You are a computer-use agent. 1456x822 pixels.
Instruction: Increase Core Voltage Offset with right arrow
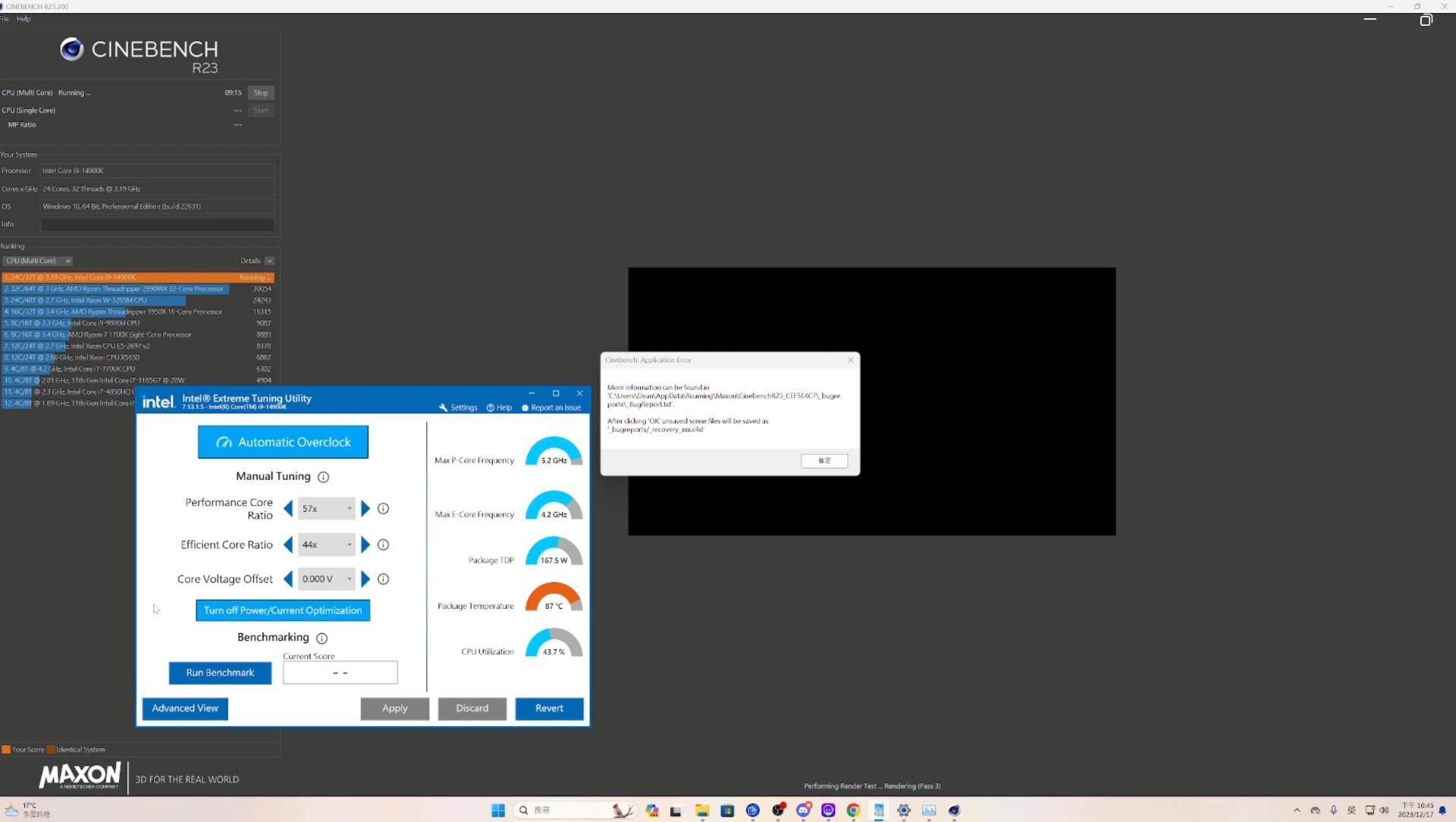click(x=367, y=579)
